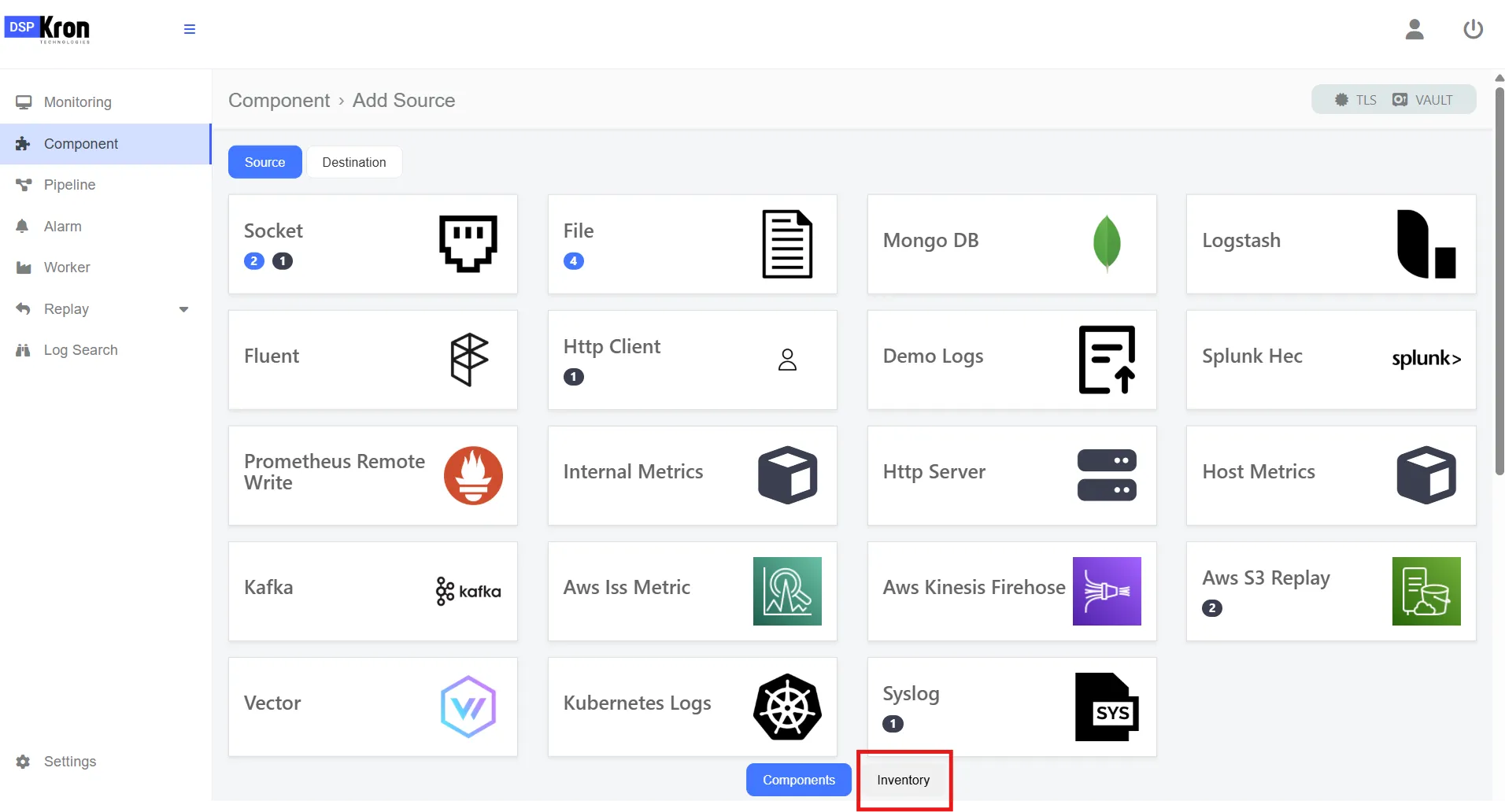
Task: Click the Splunk logo
Action: [x=1426, y=359]
